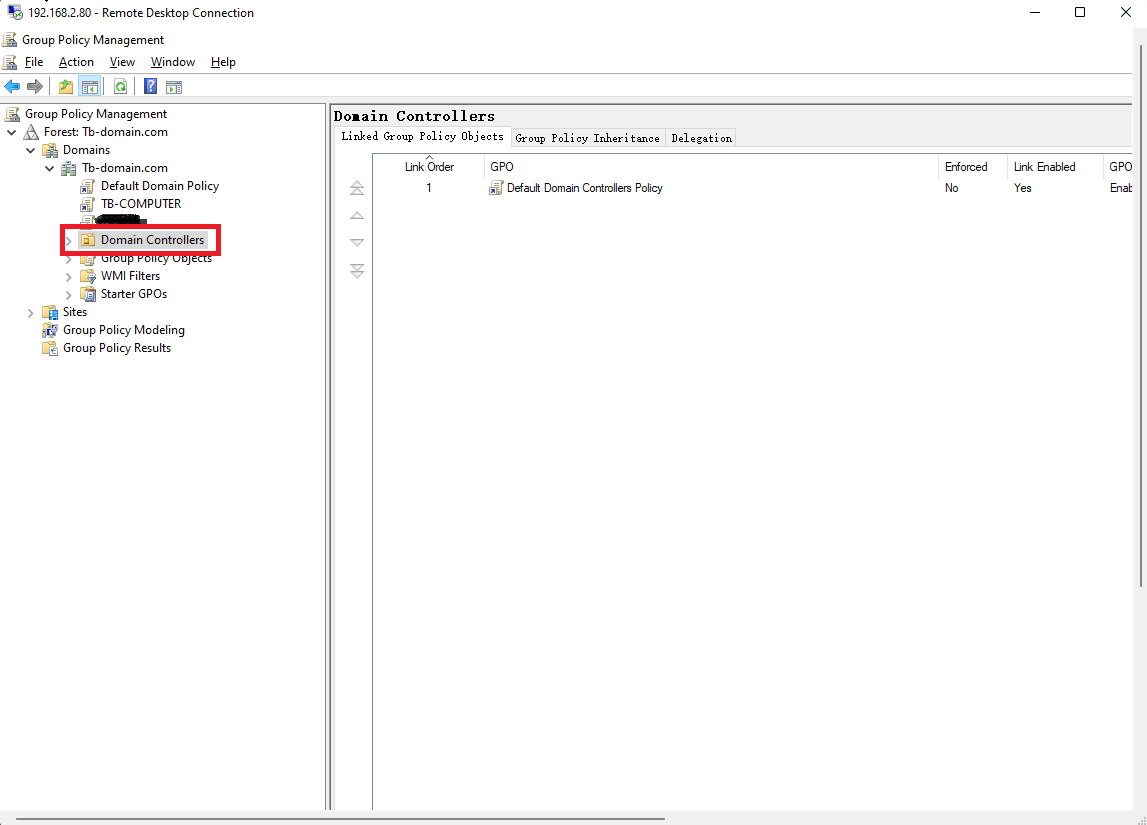Move the GPO link to the bottom
1147x825 pixels.
[x=357, y=271]
